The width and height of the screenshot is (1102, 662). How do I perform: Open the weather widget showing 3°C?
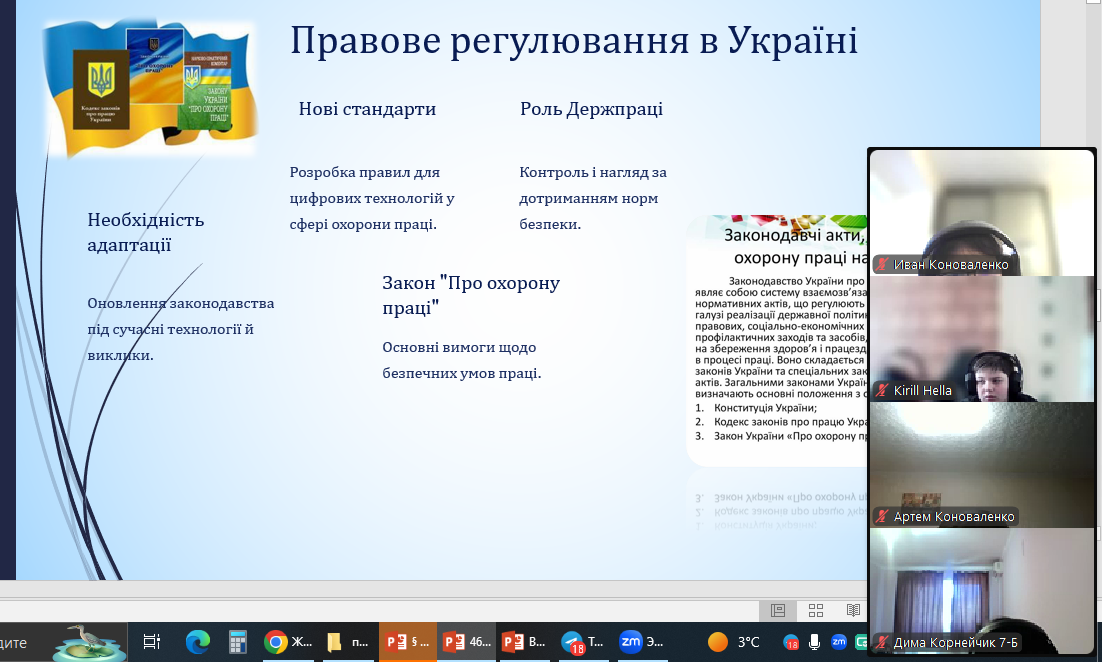click(734, 642)
